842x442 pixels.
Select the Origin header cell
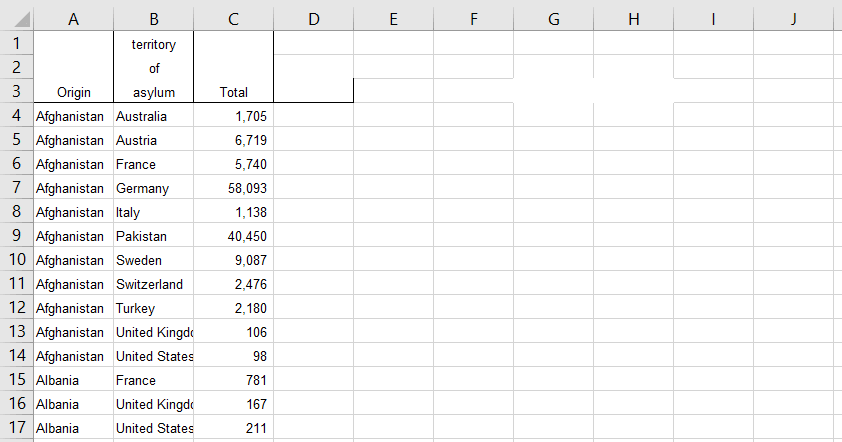click(73, 92)
